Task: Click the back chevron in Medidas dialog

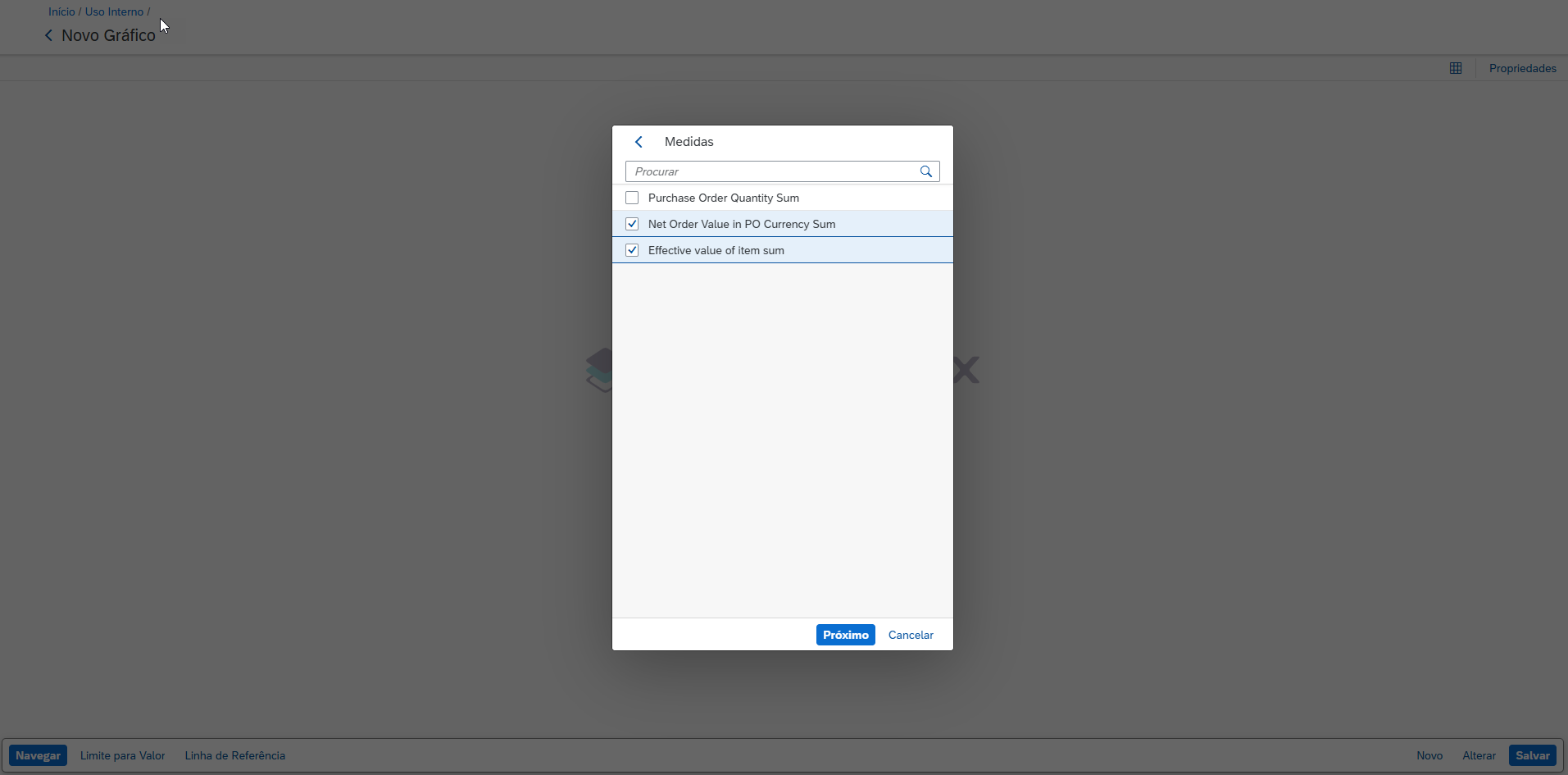Action: 639,142
